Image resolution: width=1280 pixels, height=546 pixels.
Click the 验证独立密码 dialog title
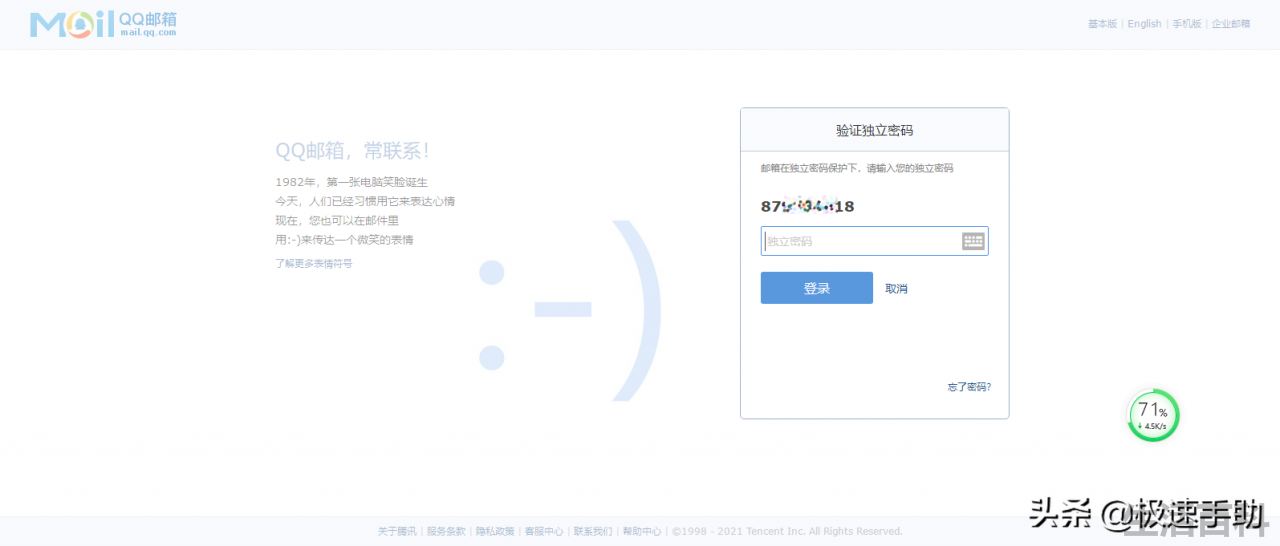[x=874, y=131]
